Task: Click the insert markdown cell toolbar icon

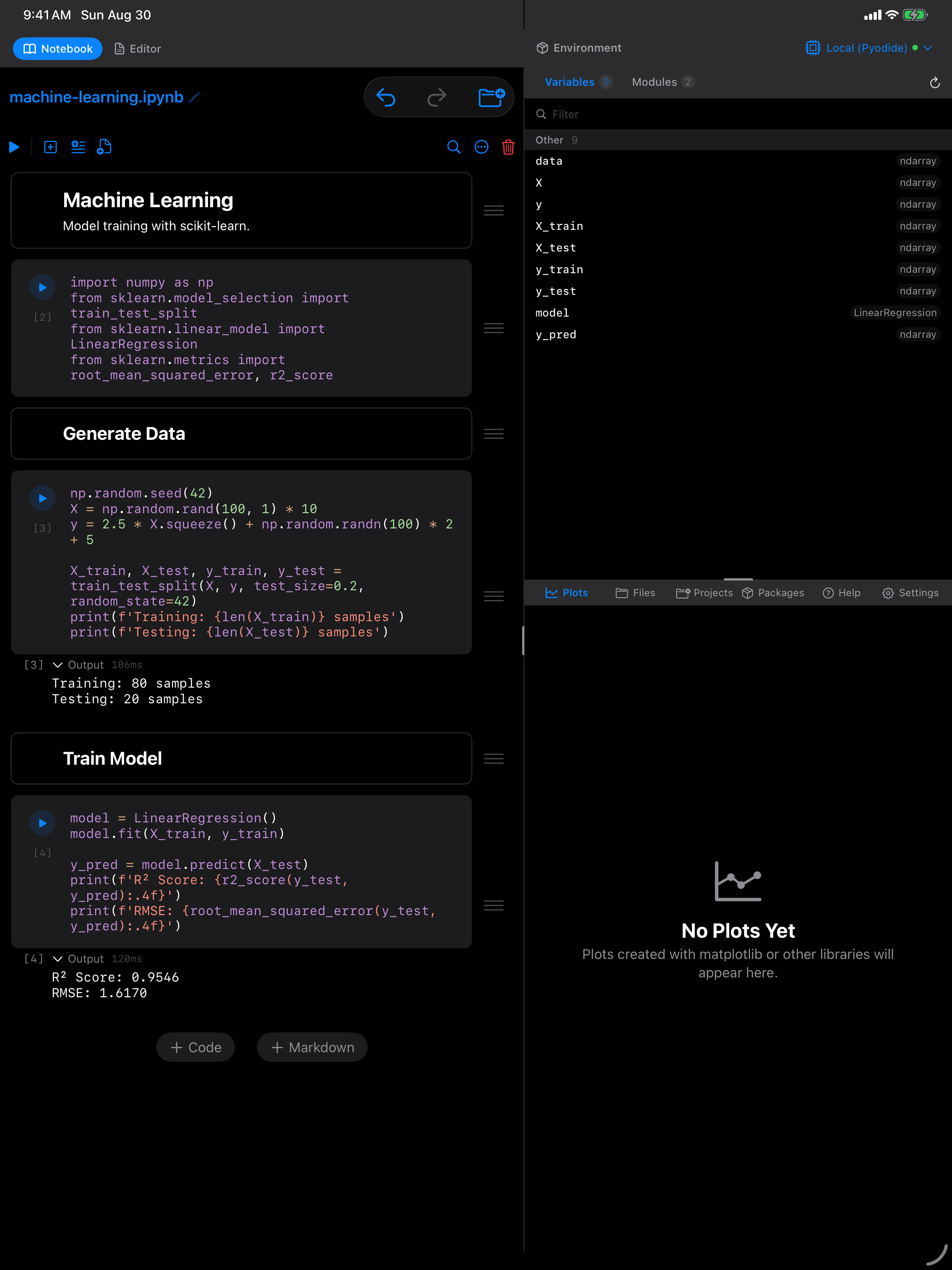Action: [78, 148]
